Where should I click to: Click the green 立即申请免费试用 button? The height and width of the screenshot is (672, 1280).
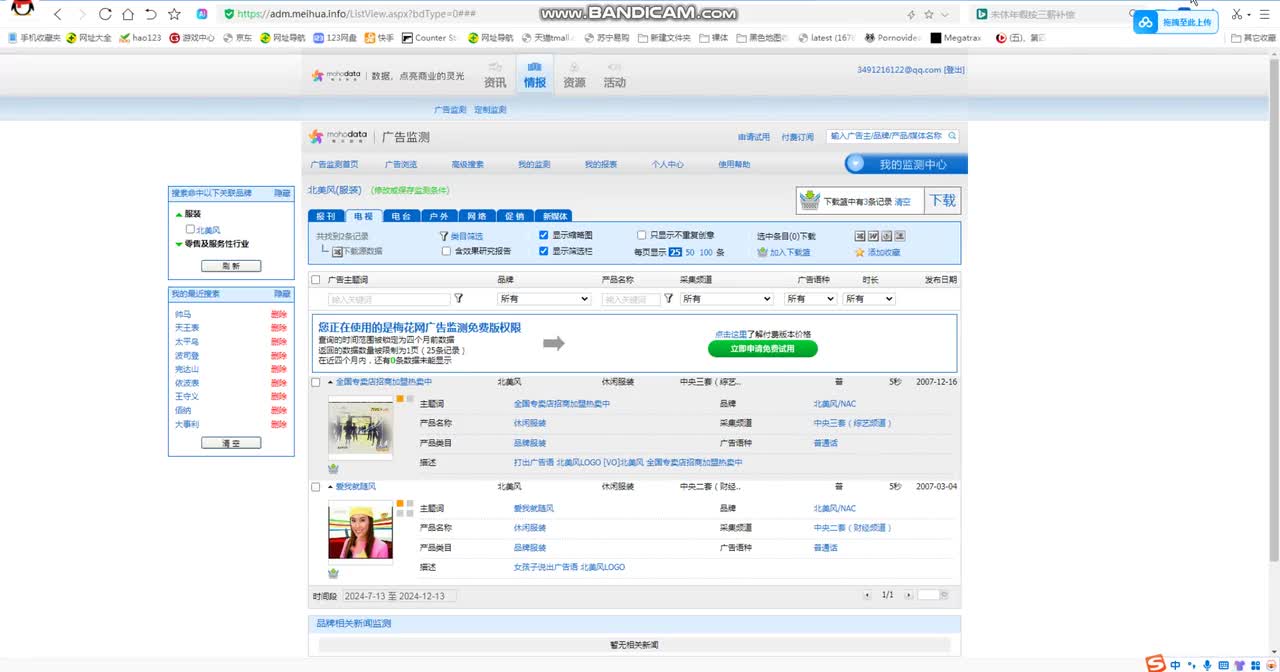pos(763,349)
